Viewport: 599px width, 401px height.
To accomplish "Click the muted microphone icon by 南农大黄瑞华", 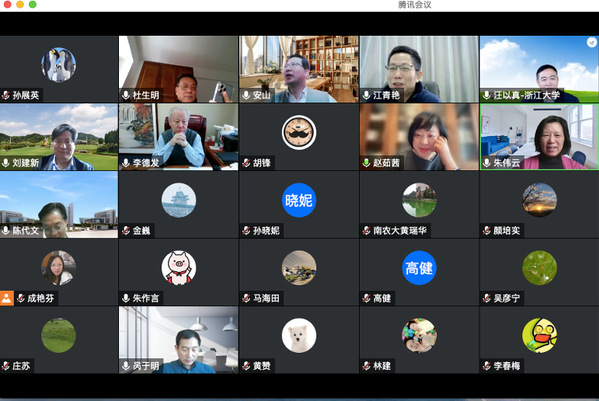I will (366, 231).
